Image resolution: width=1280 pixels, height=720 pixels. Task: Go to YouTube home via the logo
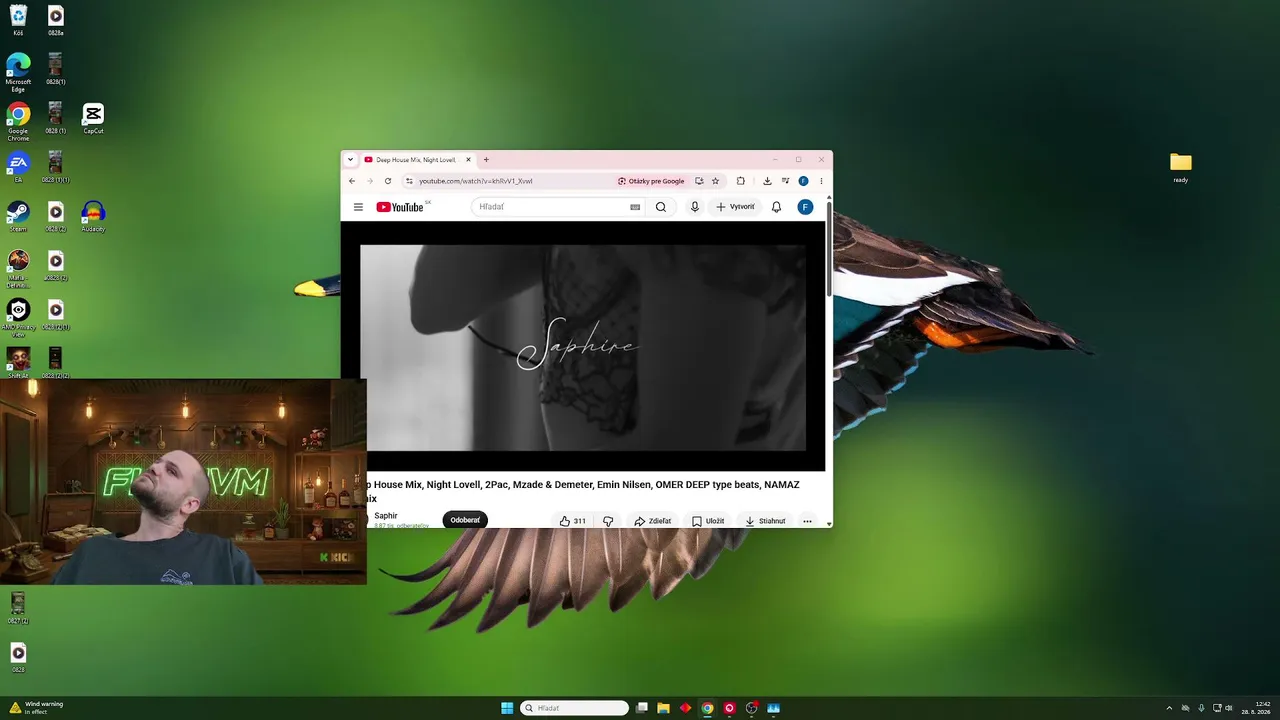[x=400, y=207]
